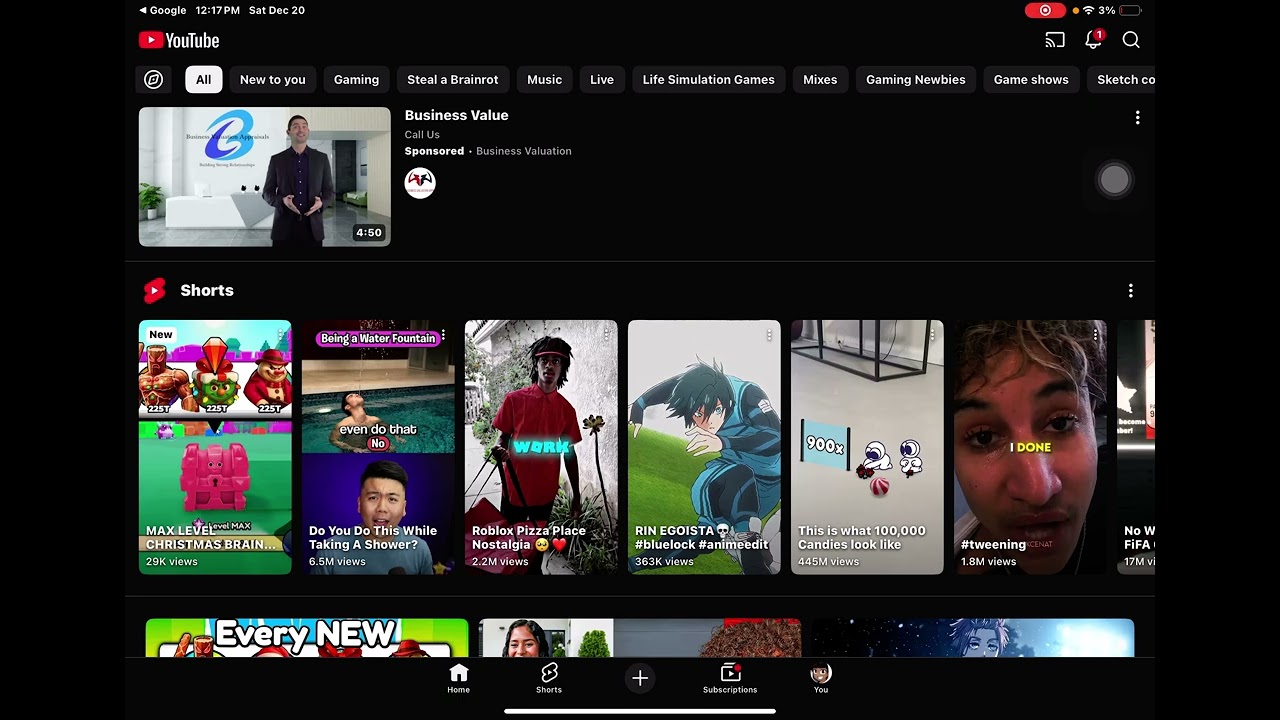Screen dimensions: 1280x720
Task: Open the You profile tab
Action: [821, 678]
